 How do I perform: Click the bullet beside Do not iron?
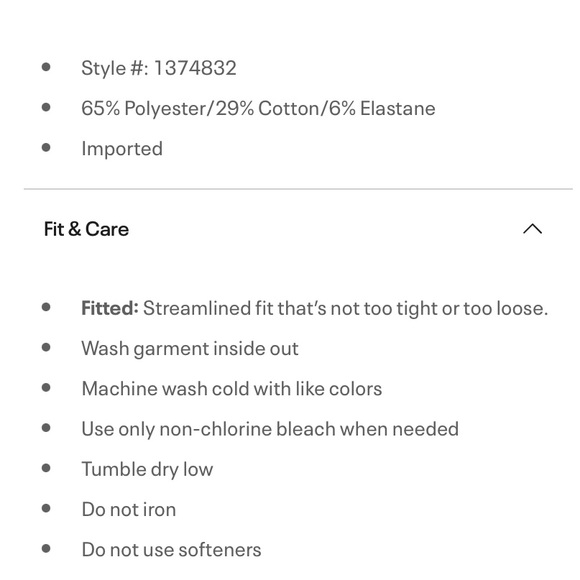pyautogui.click(x=46, y=509)
